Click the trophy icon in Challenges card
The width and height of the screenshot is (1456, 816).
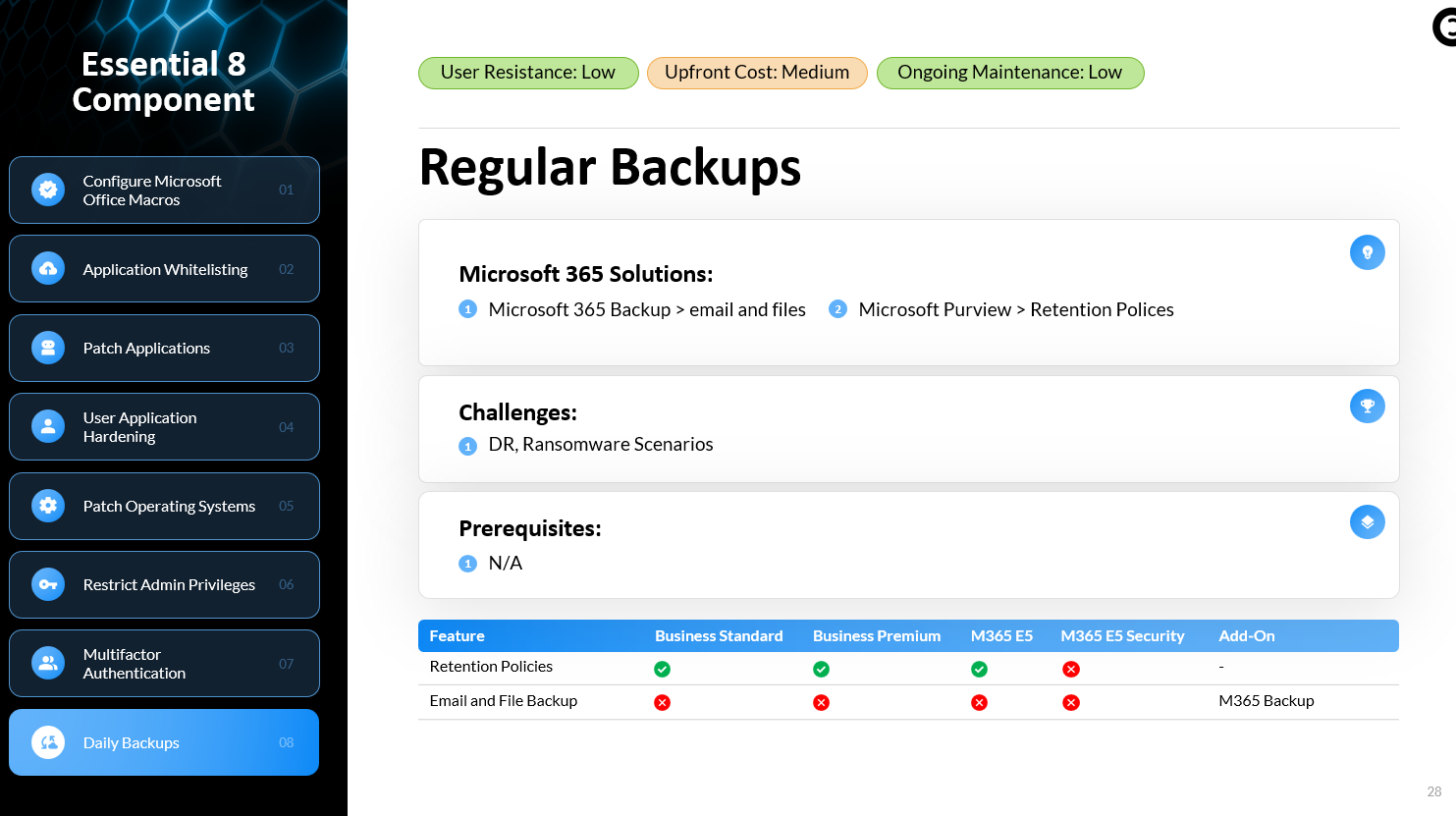[1367, 406]
